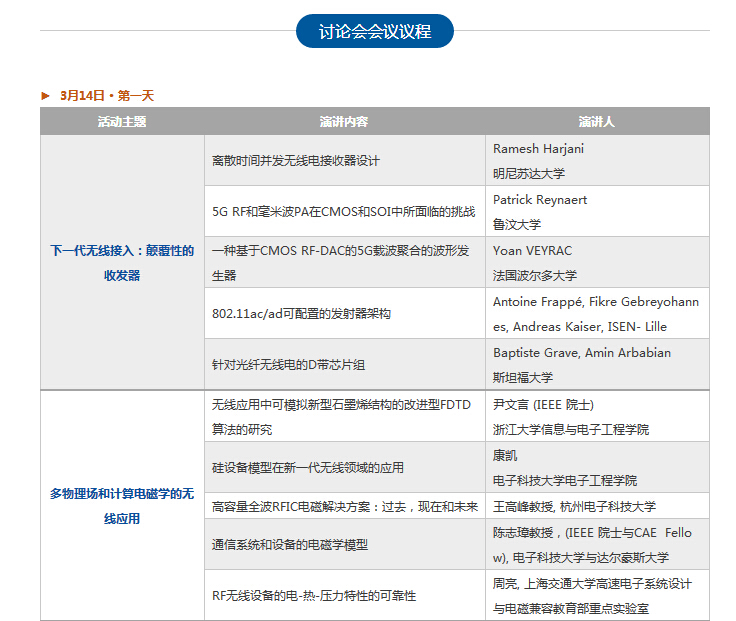Select speaker Yoan VEYRAC
Image resolution: width=736 pixels, height=621 pixels.
pos(532,250)
